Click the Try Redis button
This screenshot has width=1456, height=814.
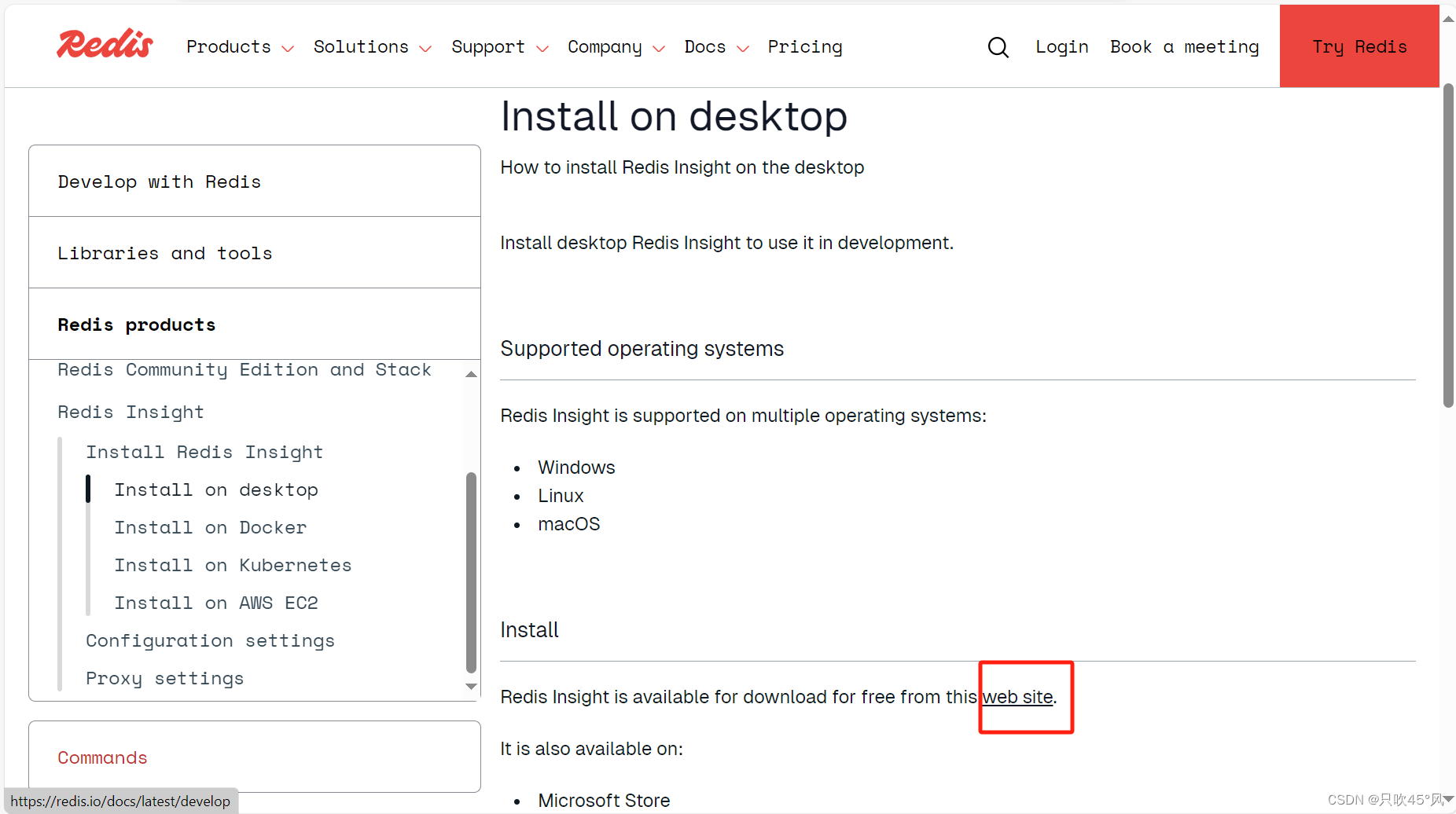1359,46
